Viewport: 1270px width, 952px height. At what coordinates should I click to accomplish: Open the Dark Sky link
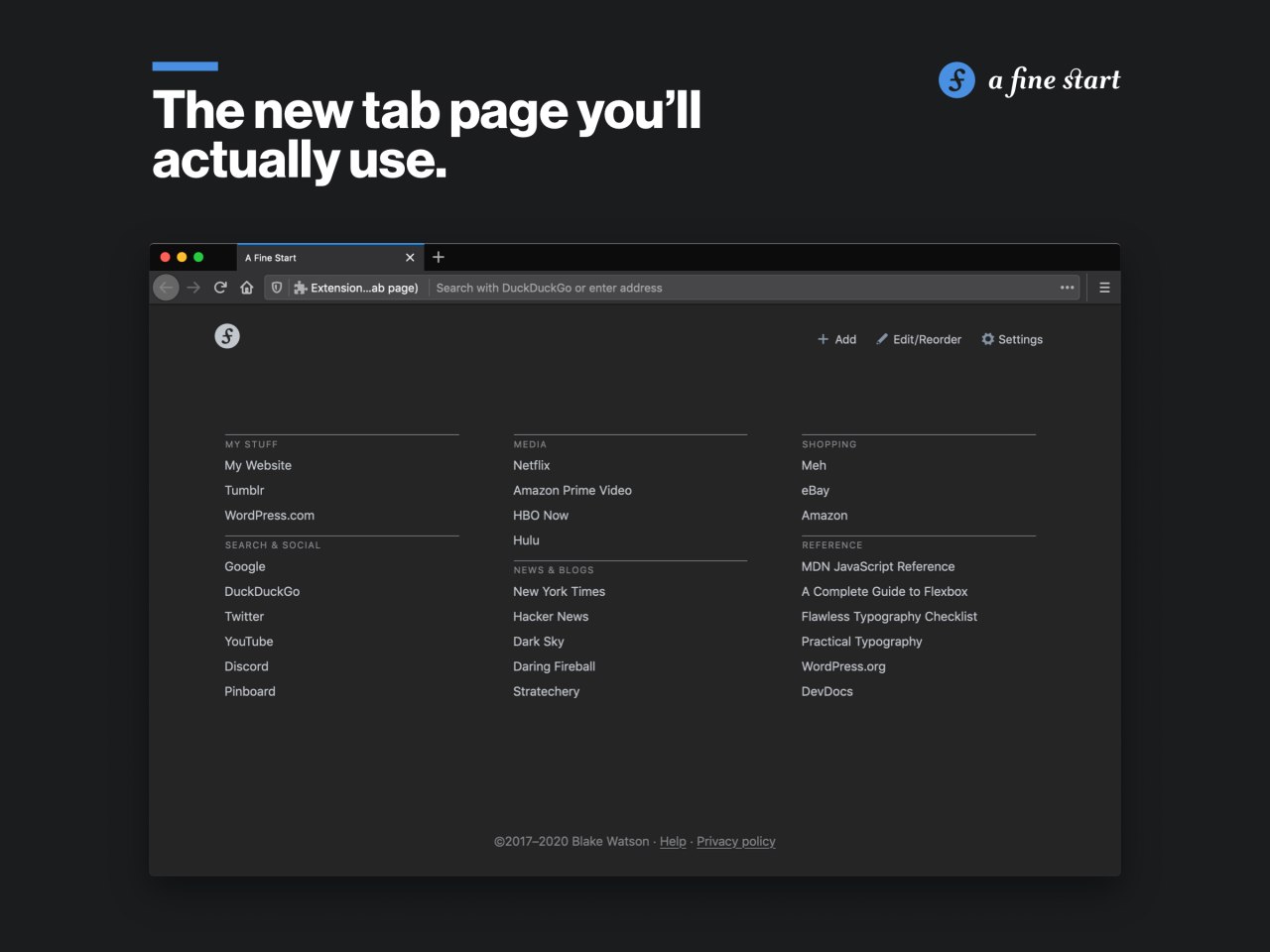(x=539, y=642)
